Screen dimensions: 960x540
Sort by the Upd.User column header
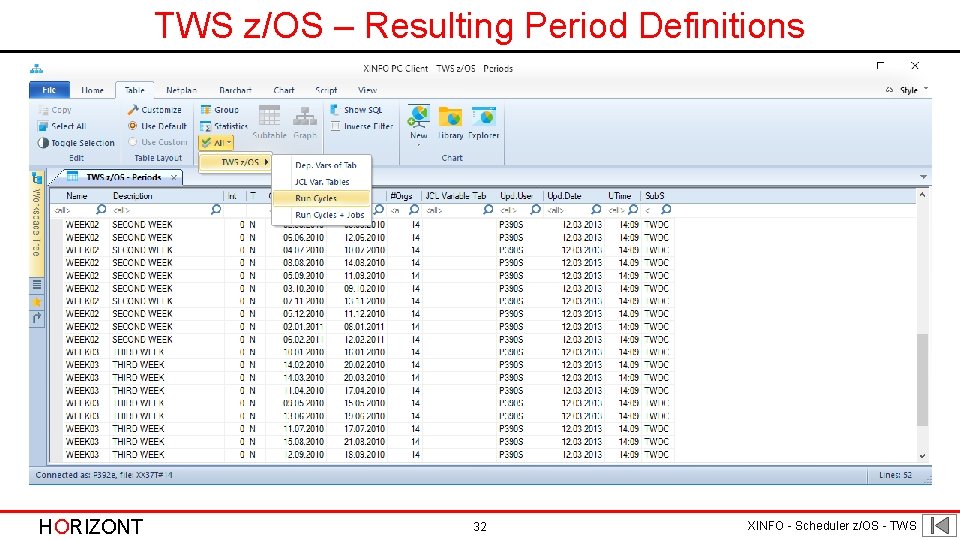pos(519,196)
